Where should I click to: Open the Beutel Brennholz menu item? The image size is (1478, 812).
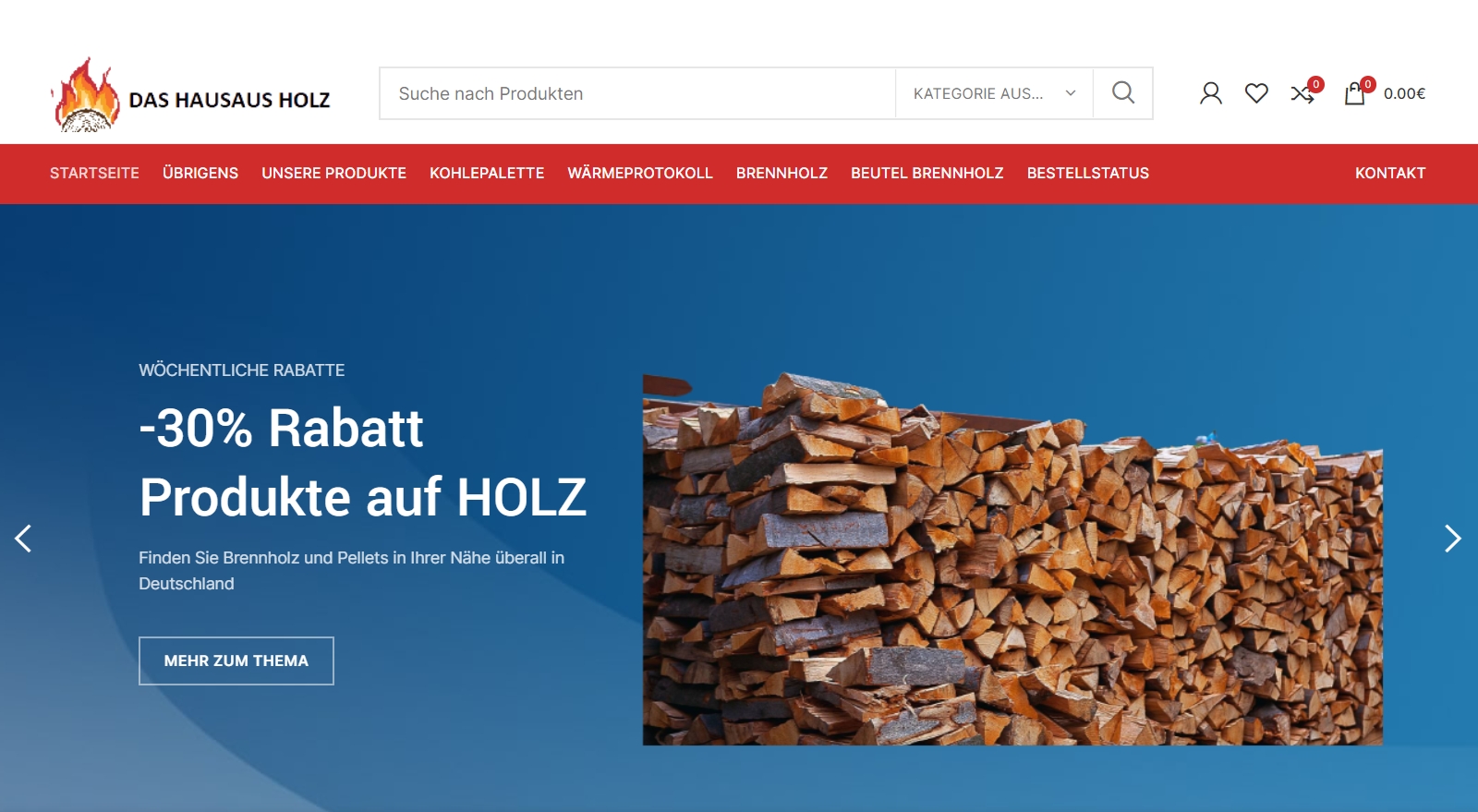[x=927, y=174]
